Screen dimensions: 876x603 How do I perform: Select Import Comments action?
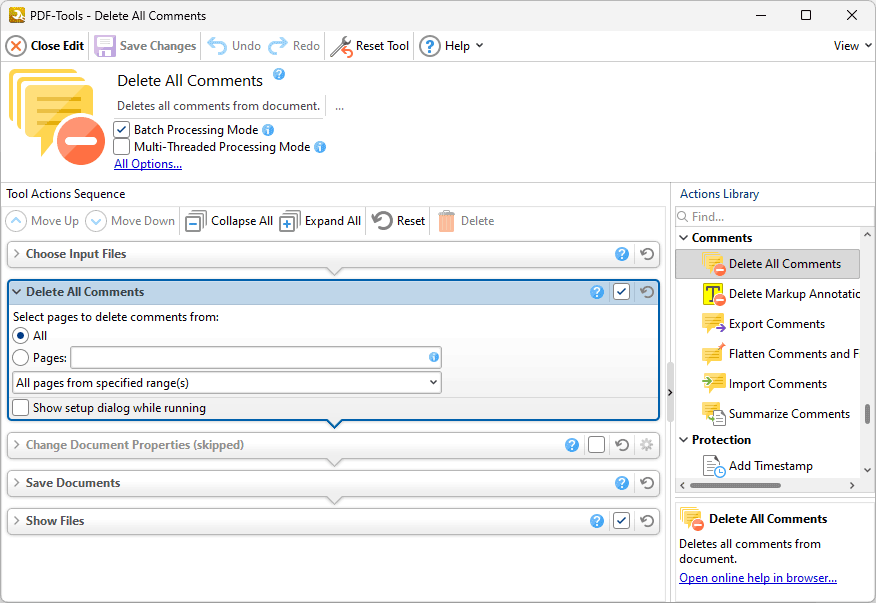pyautogui.click(x=764, y=384)
